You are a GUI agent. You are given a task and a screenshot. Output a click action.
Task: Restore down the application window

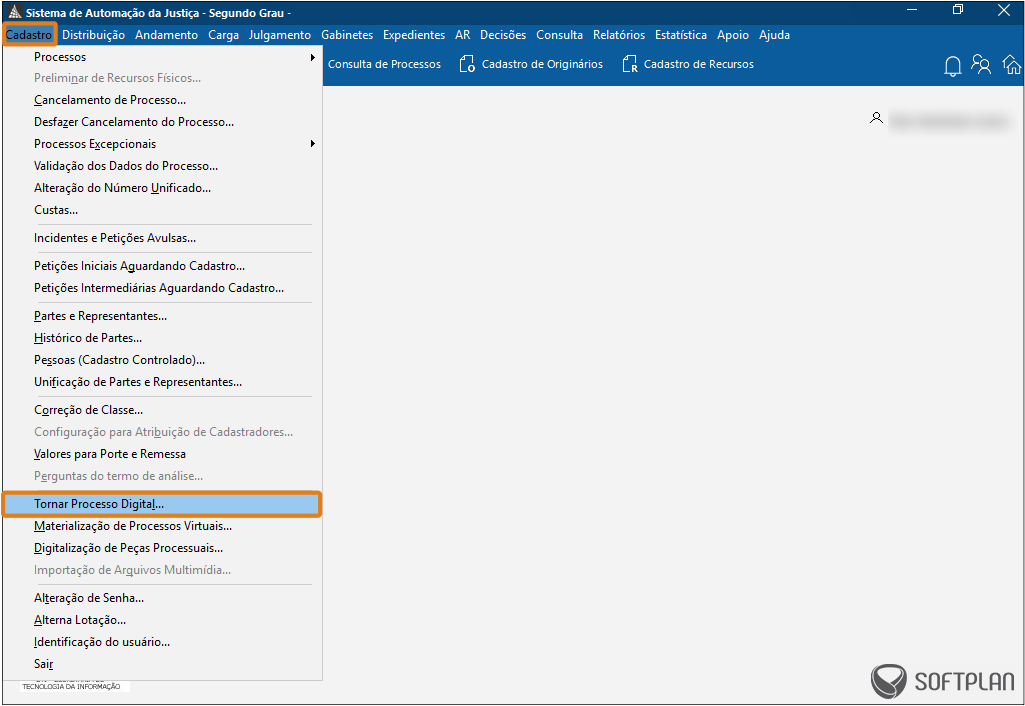(x=958, y=10)
